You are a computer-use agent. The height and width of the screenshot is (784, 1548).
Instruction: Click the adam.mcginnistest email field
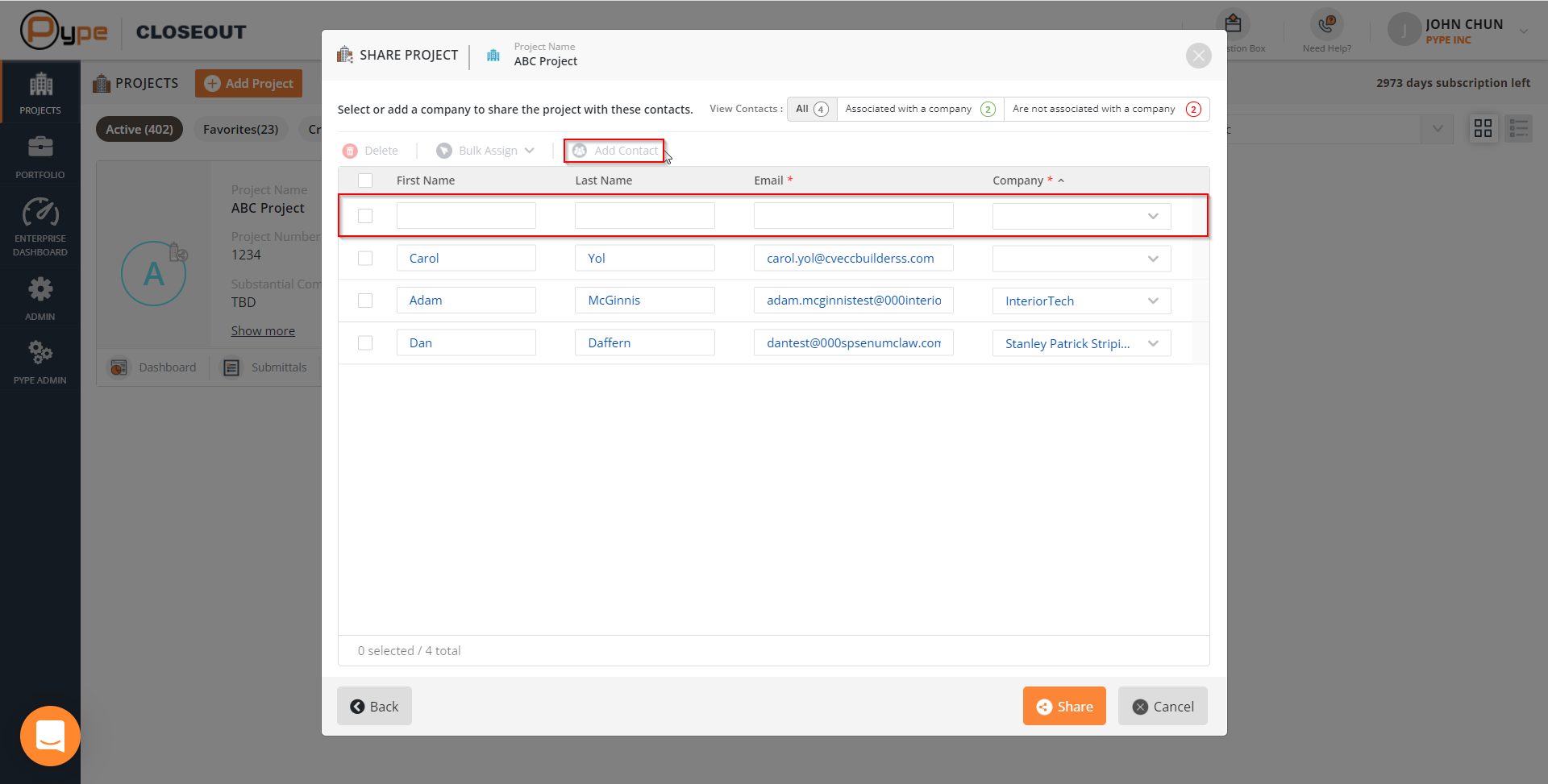pos(854,300)
